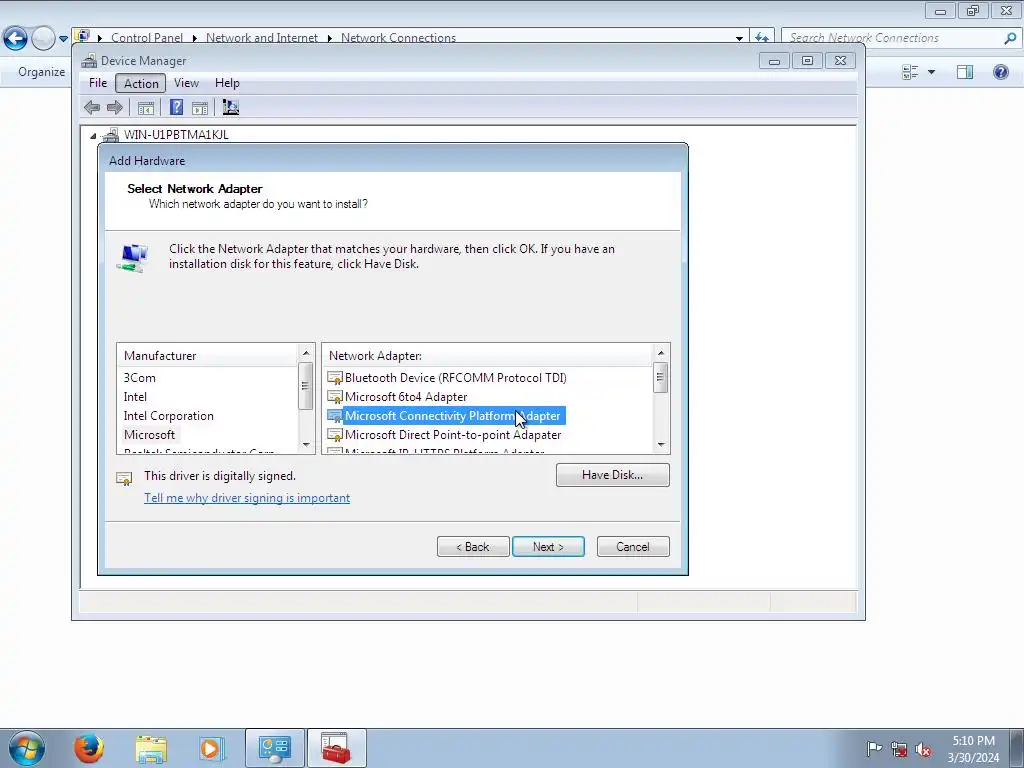
Task: Open Tell me why driver signing is important
Action: click(x=247, y=498)
